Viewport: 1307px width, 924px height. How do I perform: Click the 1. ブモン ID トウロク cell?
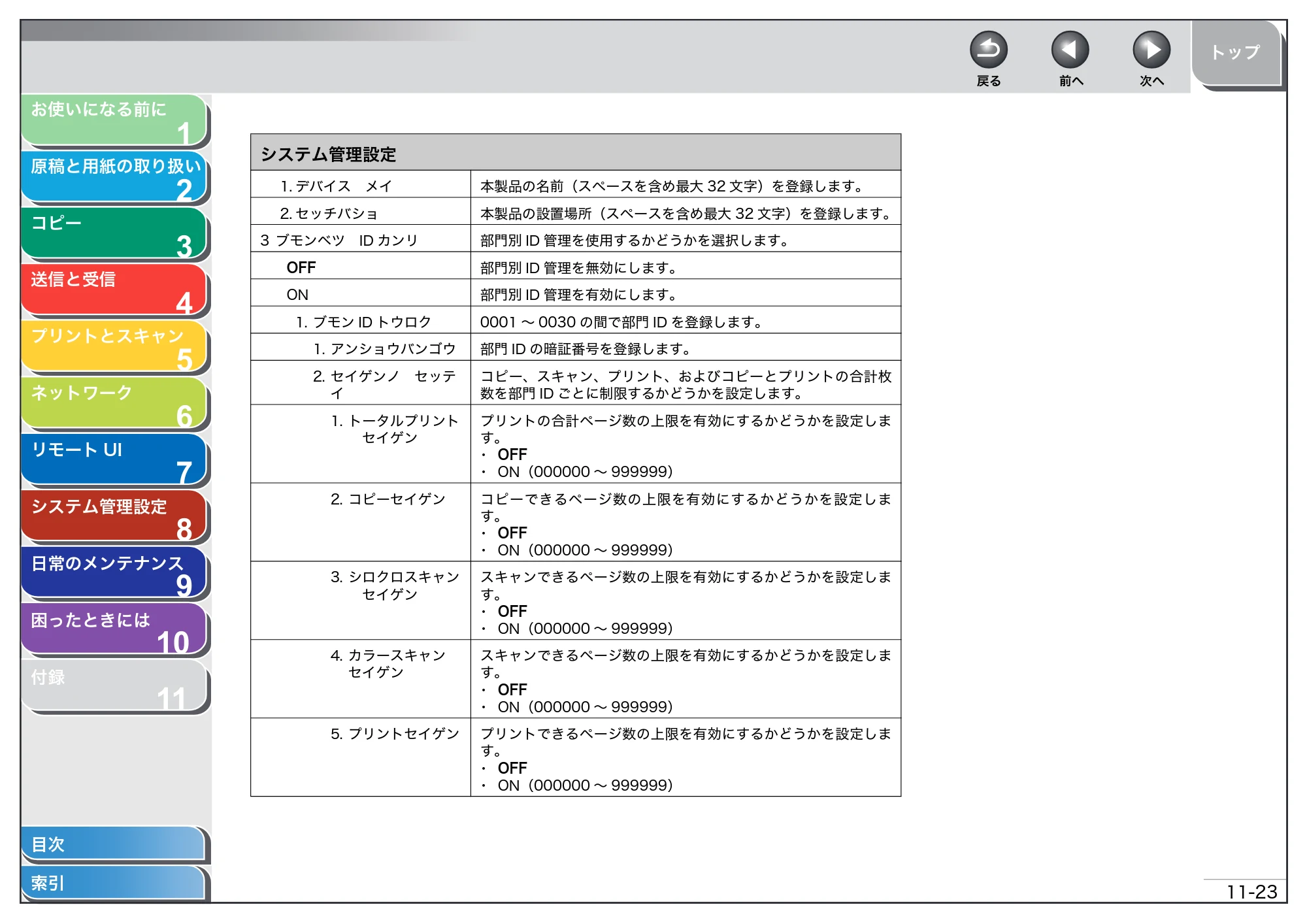(361, 321)
